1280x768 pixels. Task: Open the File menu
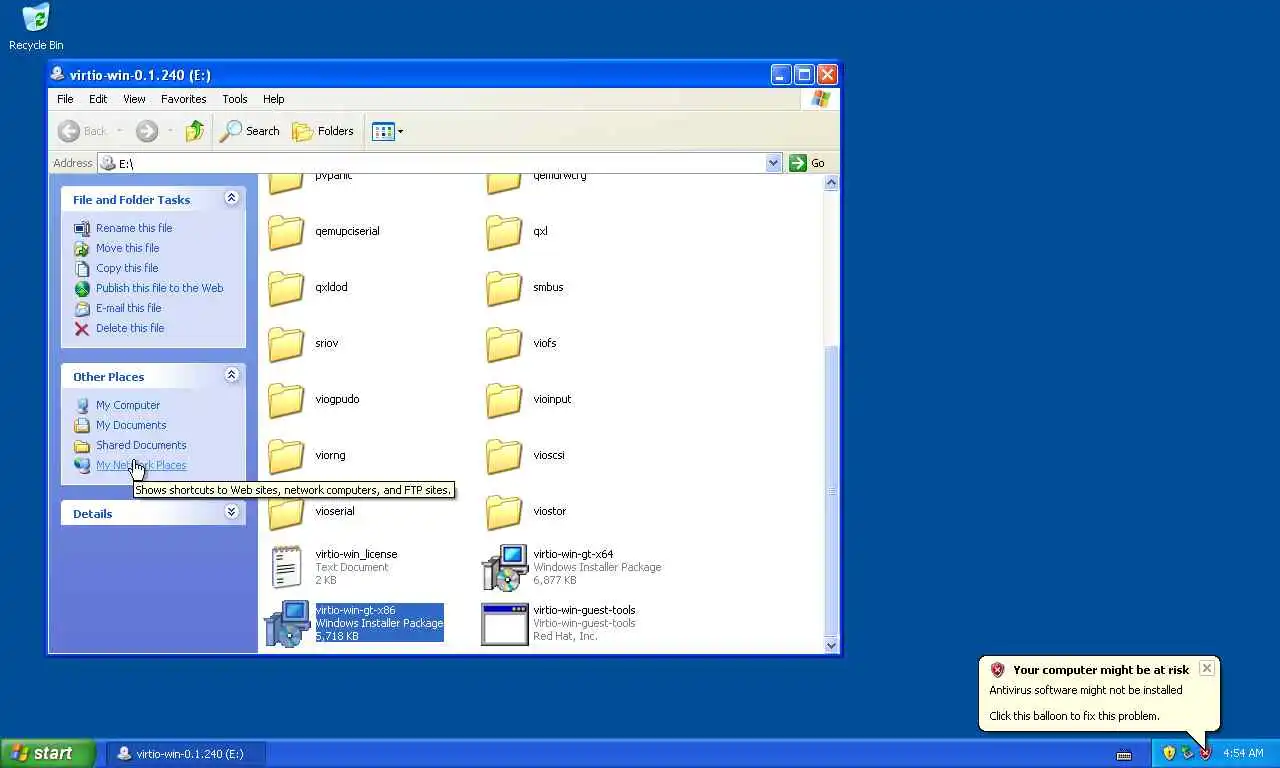coord(65,99)
